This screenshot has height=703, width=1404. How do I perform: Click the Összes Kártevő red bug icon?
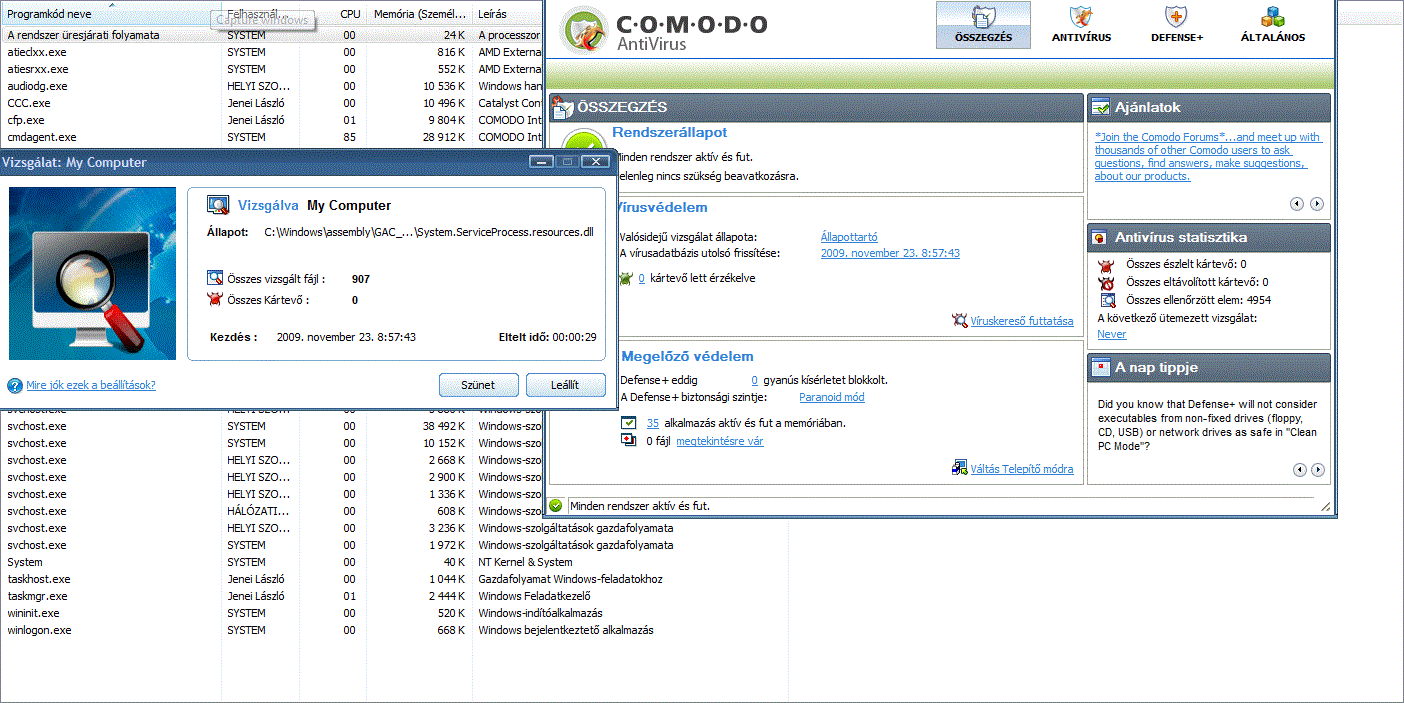(214, 299)
